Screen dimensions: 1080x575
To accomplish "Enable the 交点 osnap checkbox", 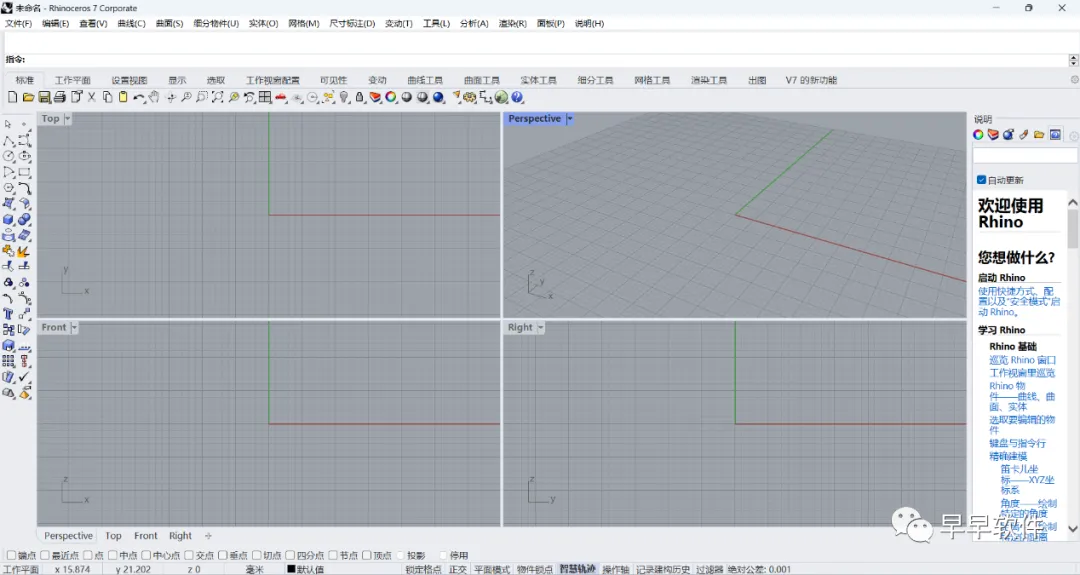I will click(189, 555).
